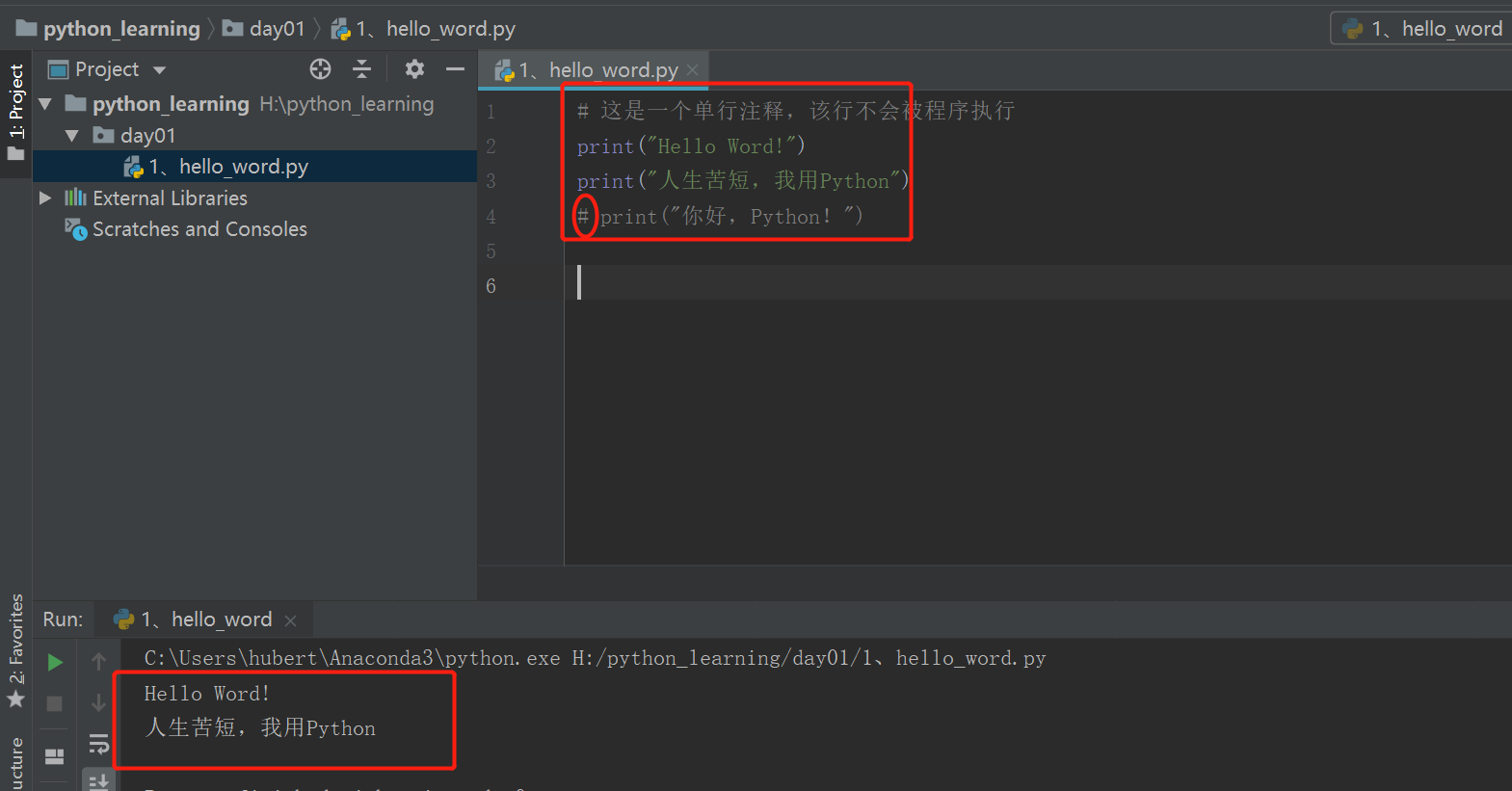Click the print("Hello Word!") code line
This screenshot has width=1512, height=791.
pos(691,146)
